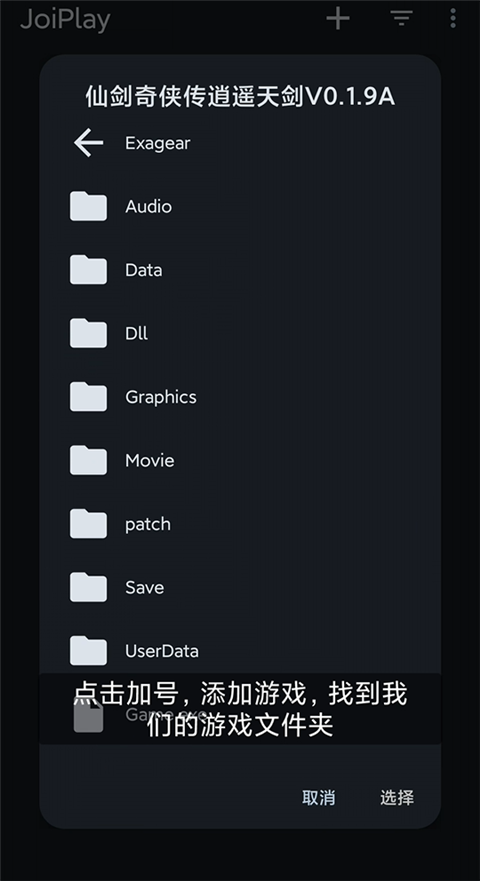Open the filter sort icon
This screenshot has height=881, width=480.
click(x=402, y=19)
